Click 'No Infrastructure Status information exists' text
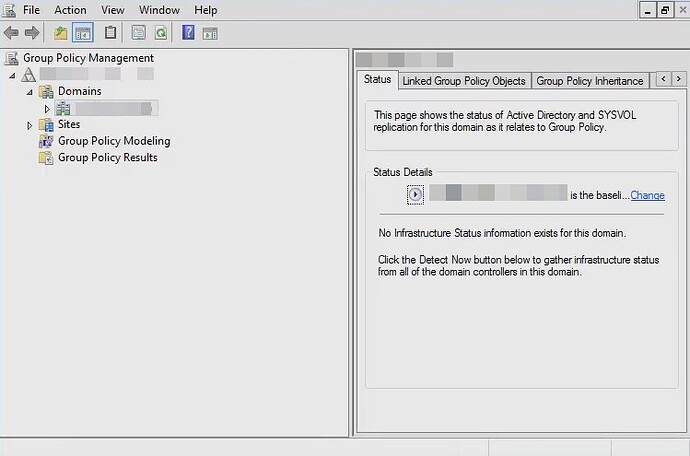Viewport: 690px width, 456px height. [502, 233]
